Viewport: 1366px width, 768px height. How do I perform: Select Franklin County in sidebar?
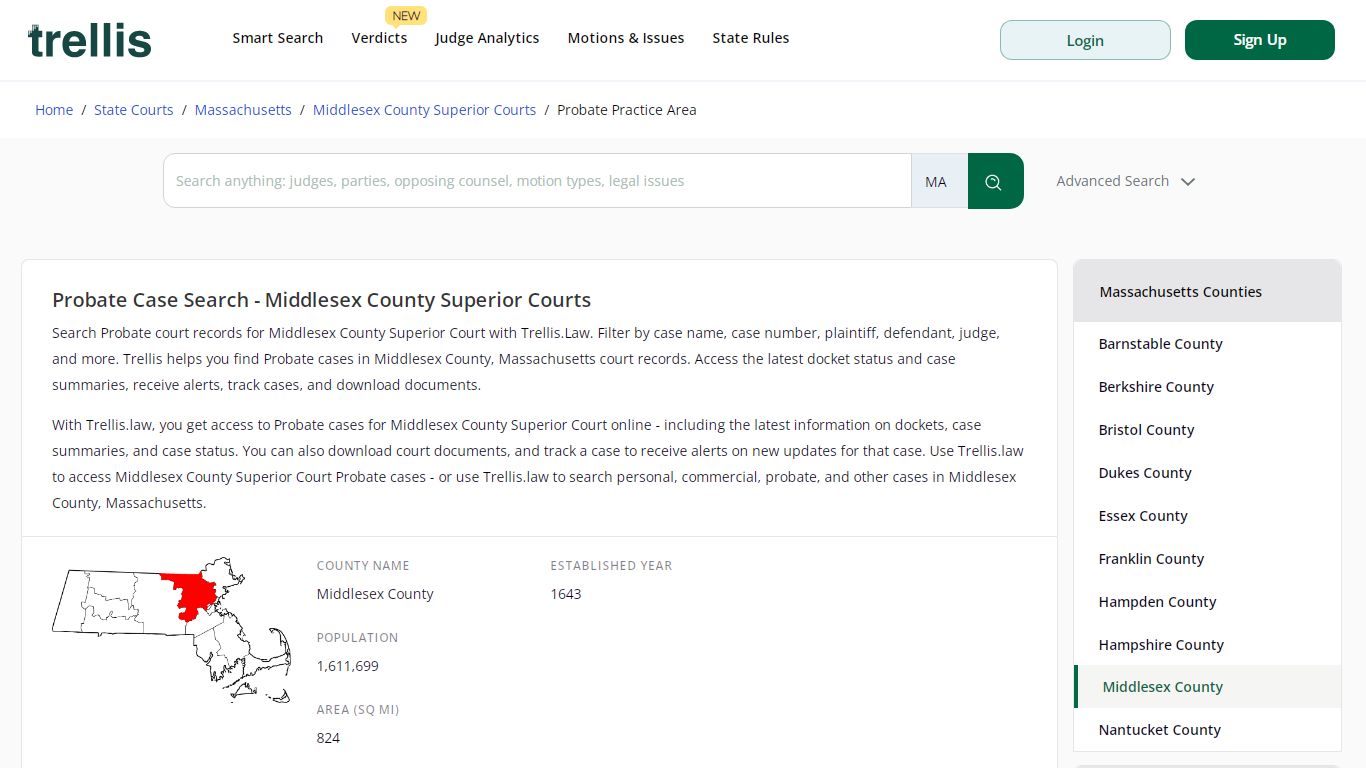point(1151,559)
